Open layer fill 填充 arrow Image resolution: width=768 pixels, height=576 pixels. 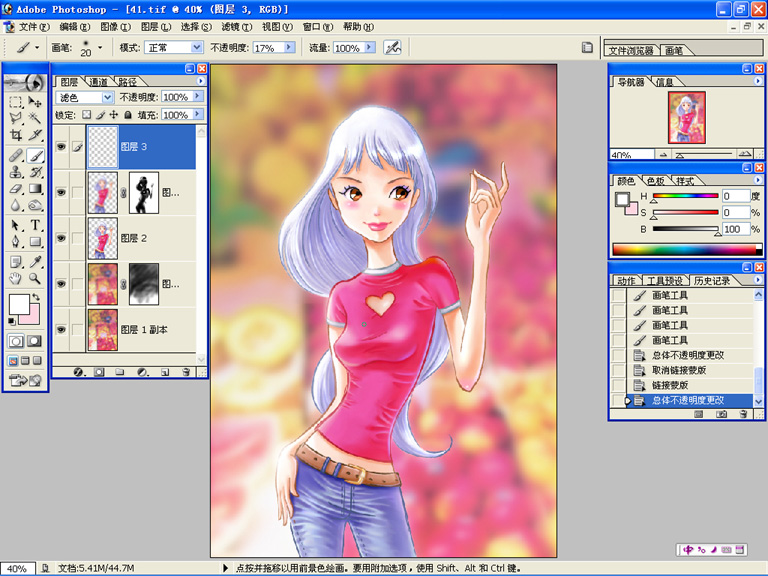pyautogui.click(x=198, y=114)
